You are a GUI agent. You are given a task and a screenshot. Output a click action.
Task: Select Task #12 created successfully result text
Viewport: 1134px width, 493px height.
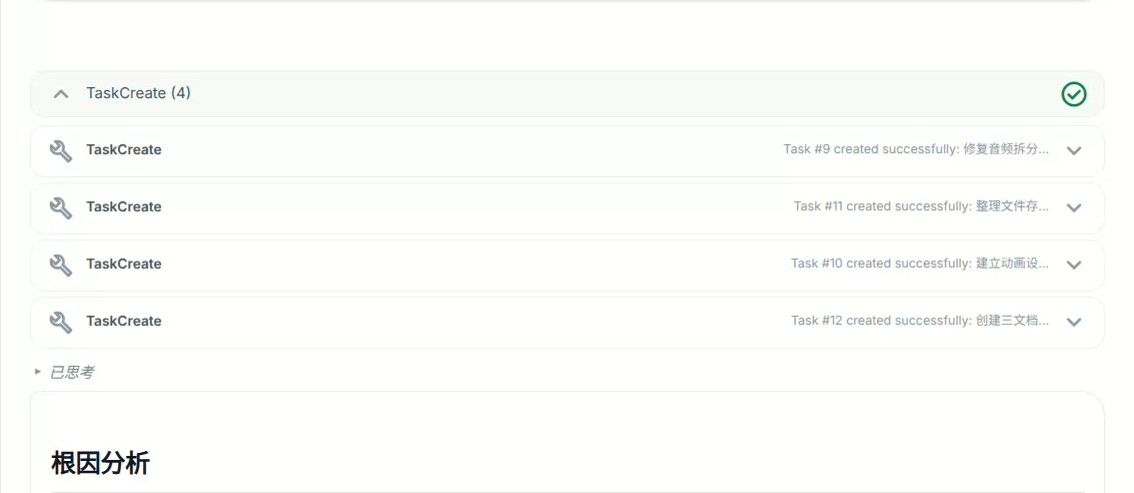coord(919,321)
